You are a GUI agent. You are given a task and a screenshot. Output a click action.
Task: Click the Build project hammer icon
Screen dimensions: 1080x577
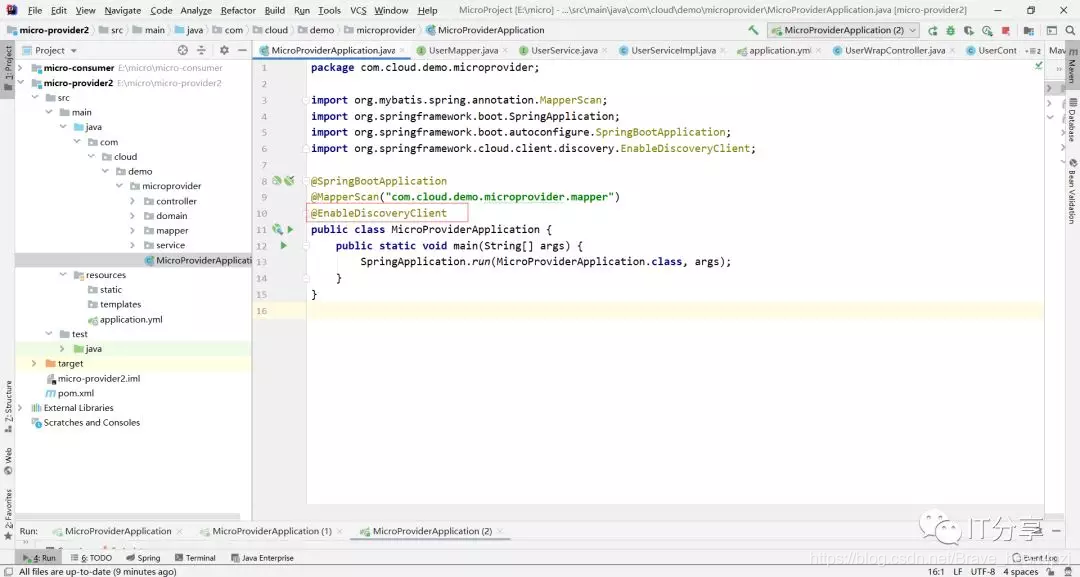click(753, 30)
